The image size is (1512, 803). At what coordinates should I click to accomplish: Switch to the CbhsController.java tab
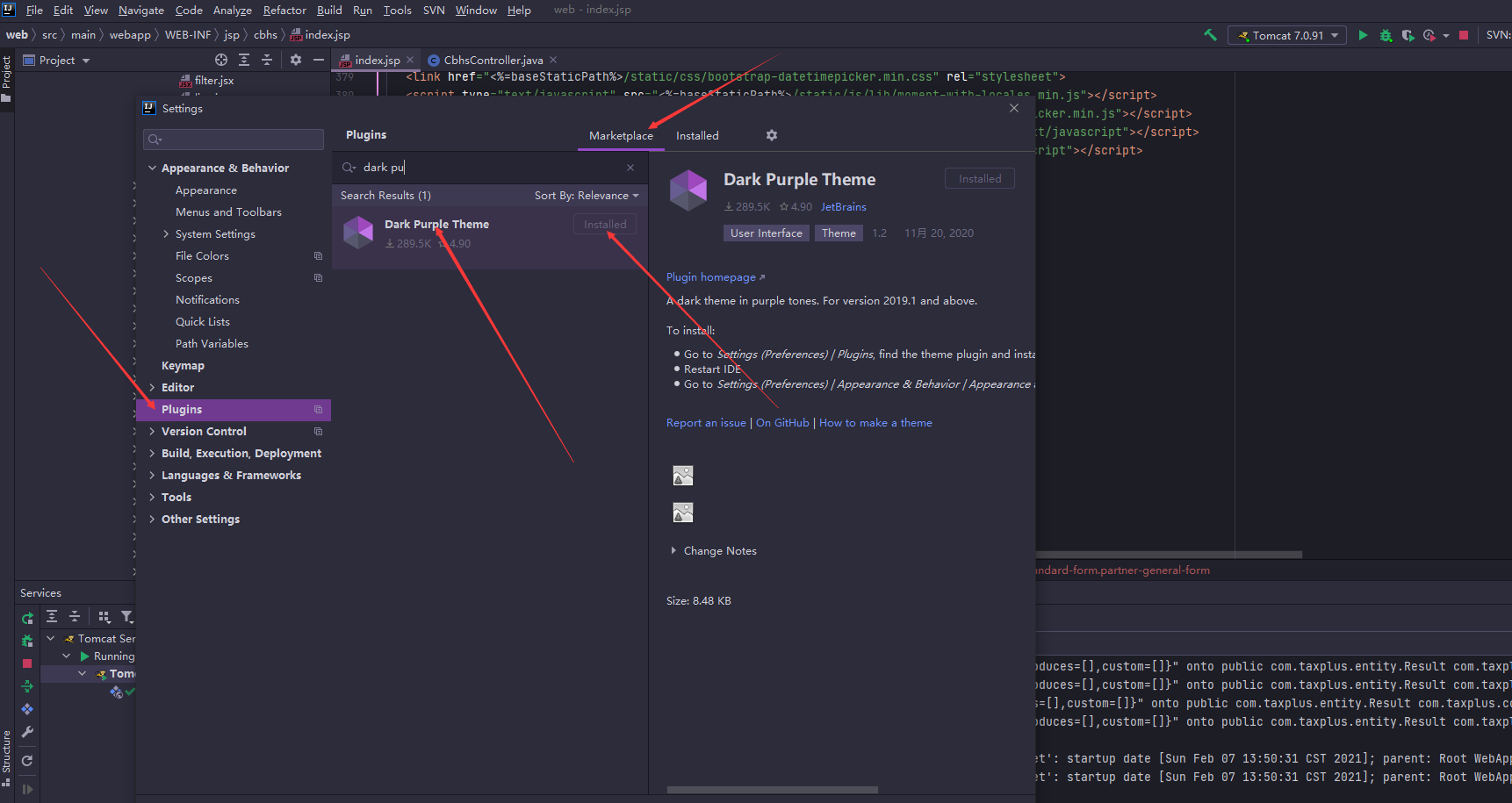tap(493, 60)
